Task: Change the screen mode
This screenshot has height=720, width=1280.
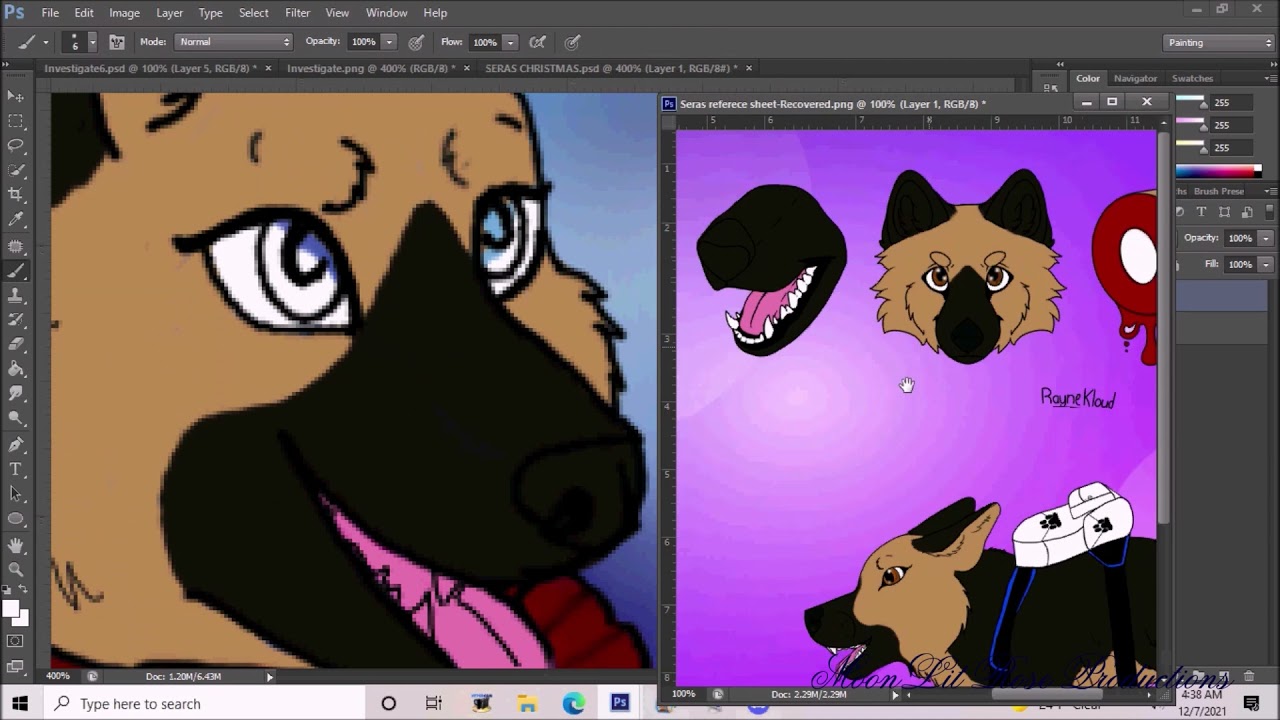Action: point(16,666)
